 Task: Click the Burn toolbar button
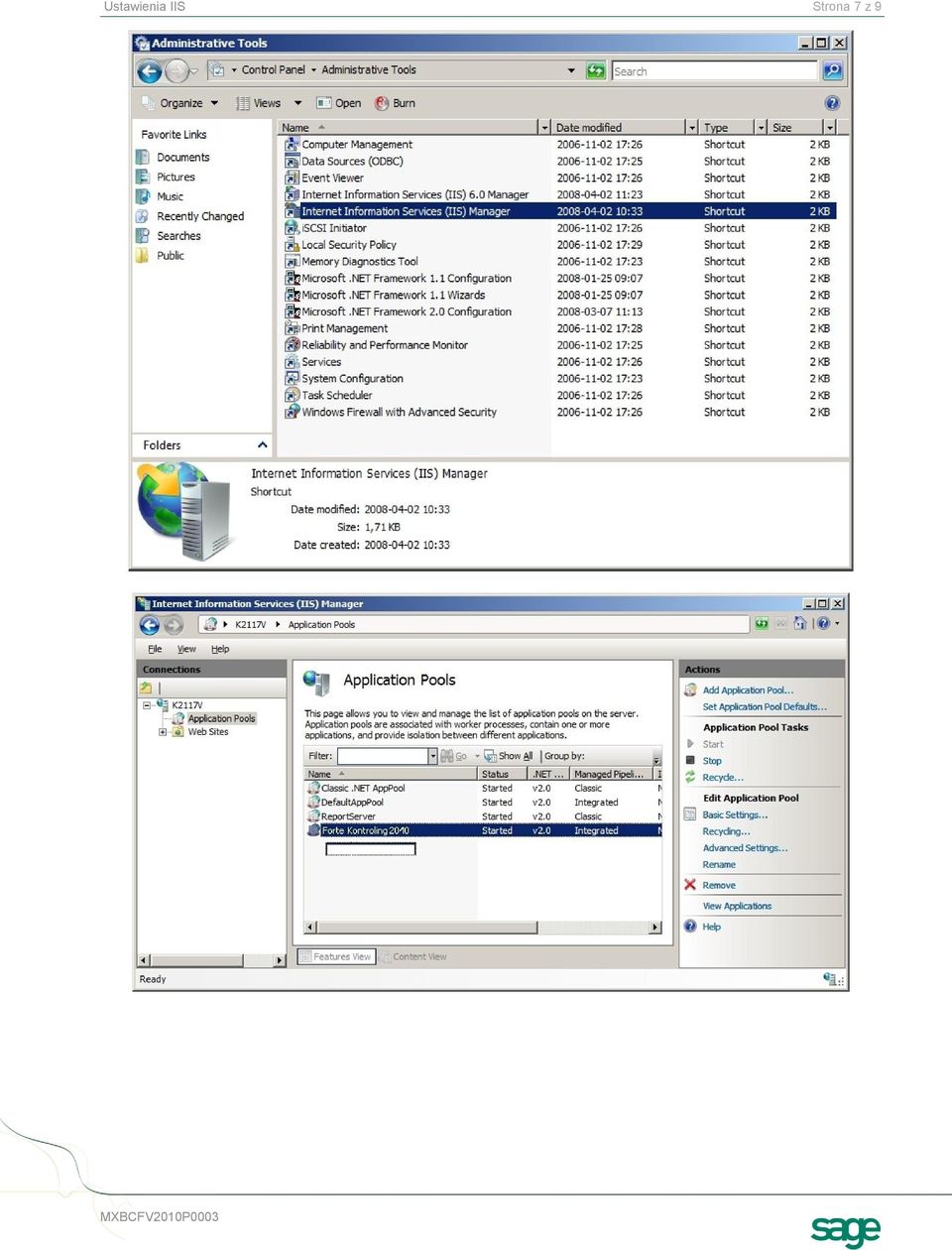click(x=395, y=103)
